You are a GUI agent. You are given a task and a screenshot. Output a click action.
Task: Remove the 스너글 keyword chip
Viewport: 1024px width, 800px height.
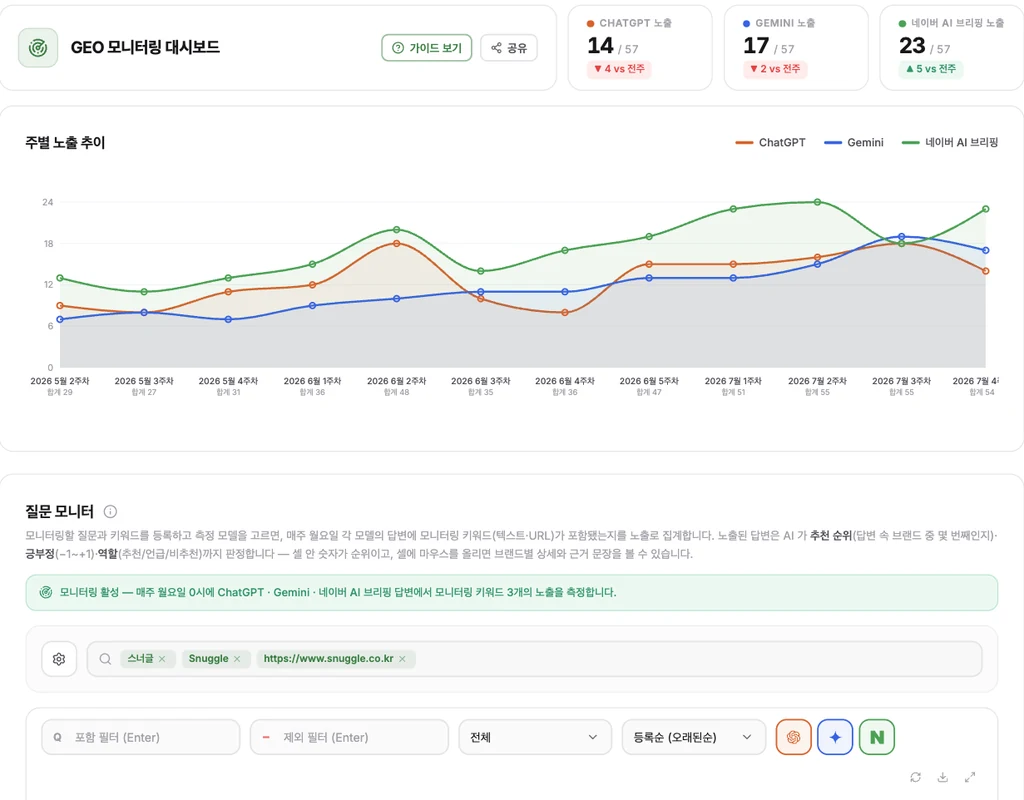click(x=162, y=659)
